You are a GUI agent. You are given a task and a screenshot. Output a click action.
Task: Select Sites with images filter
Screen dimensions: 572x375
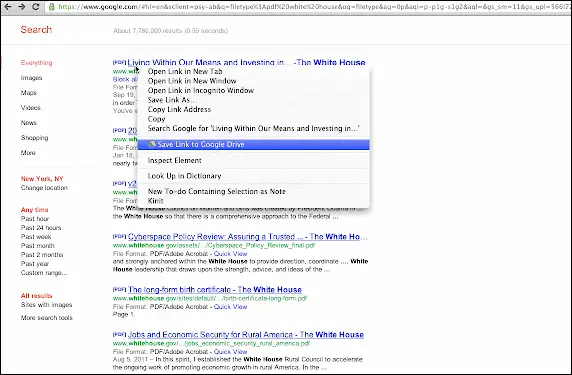coord(46,305)
